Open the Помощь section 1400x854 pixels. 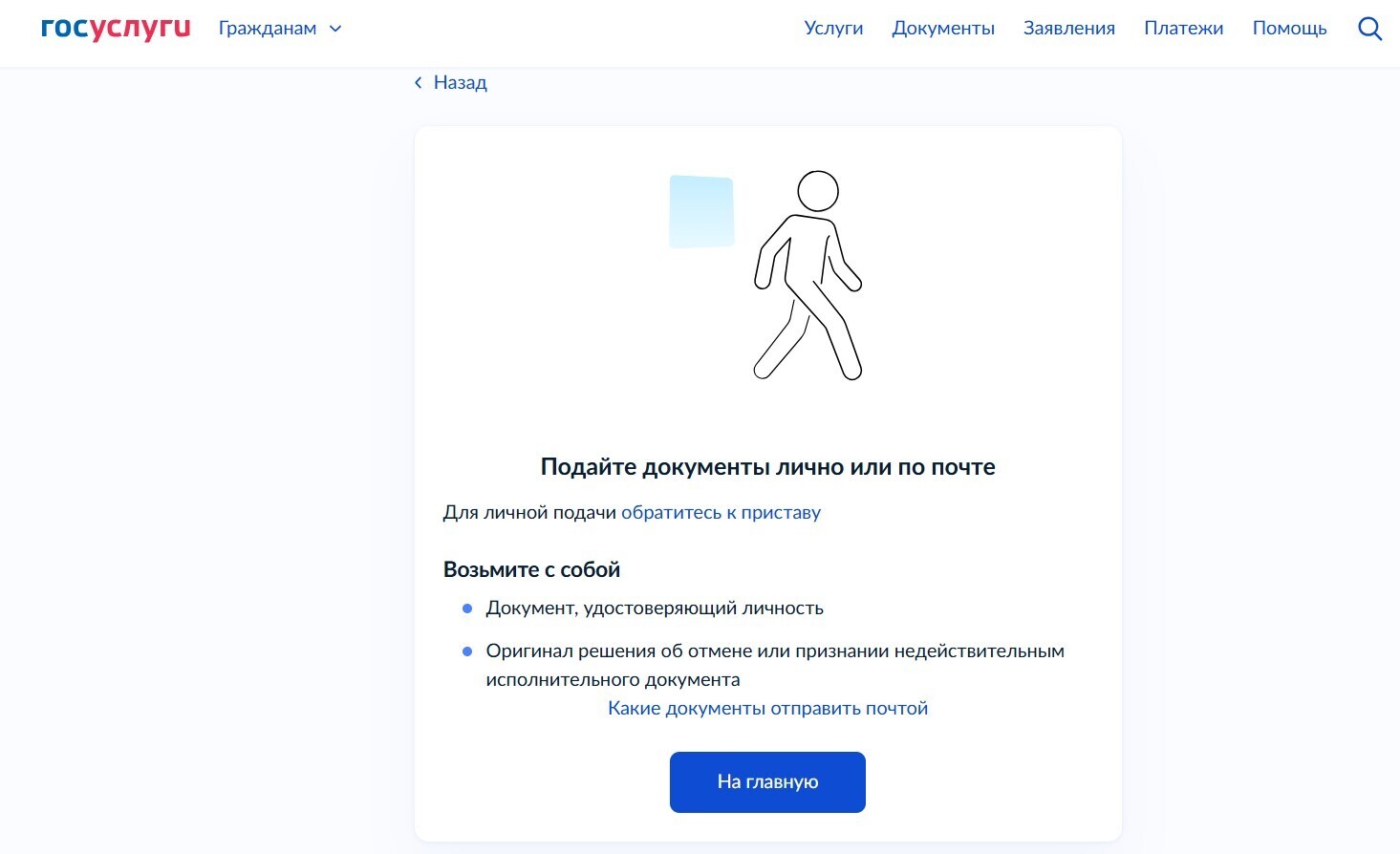(x=1289, y=28)
